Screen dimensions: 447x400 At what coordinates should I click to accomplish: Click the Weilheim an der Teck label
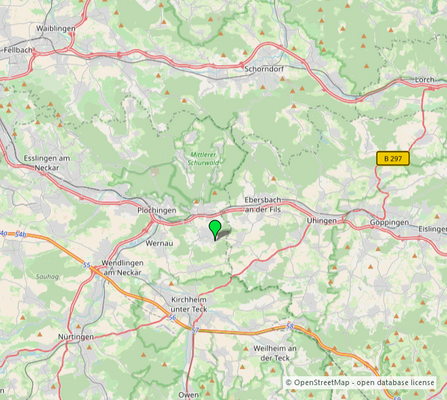[275, 353]
